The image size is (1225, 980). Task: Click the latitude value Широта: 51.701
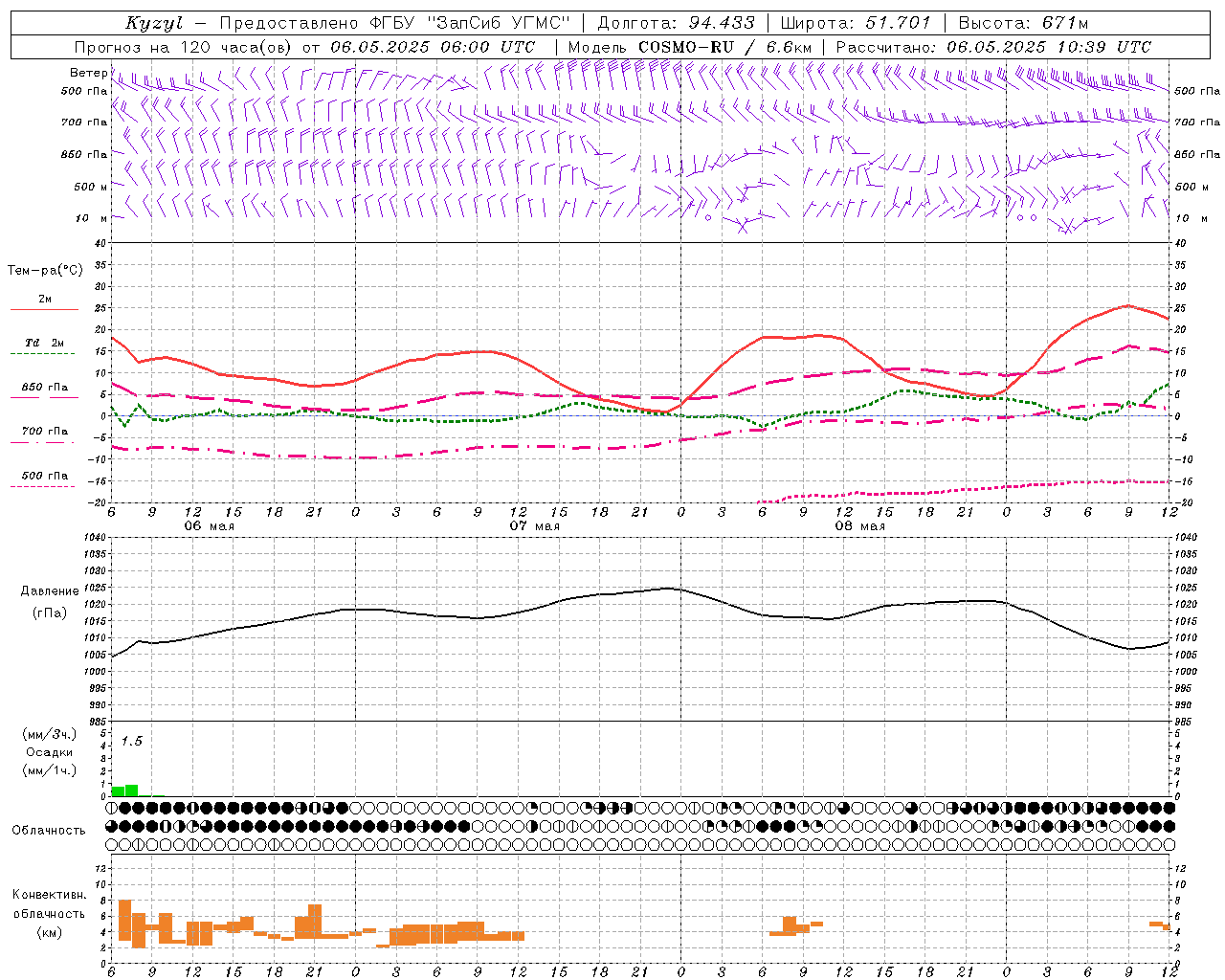856,23
